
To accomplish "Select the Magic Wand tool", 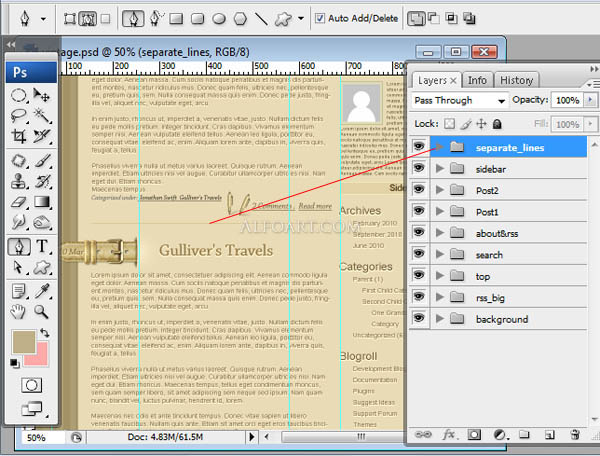I will 42,116.
